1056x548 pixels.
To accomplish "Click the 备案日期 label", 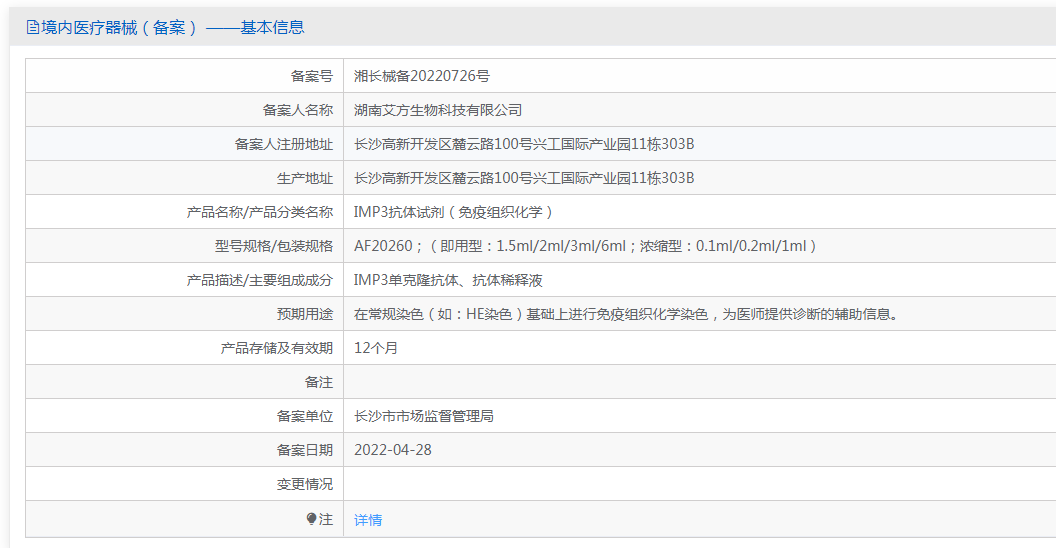I will [x=304, y=450].
